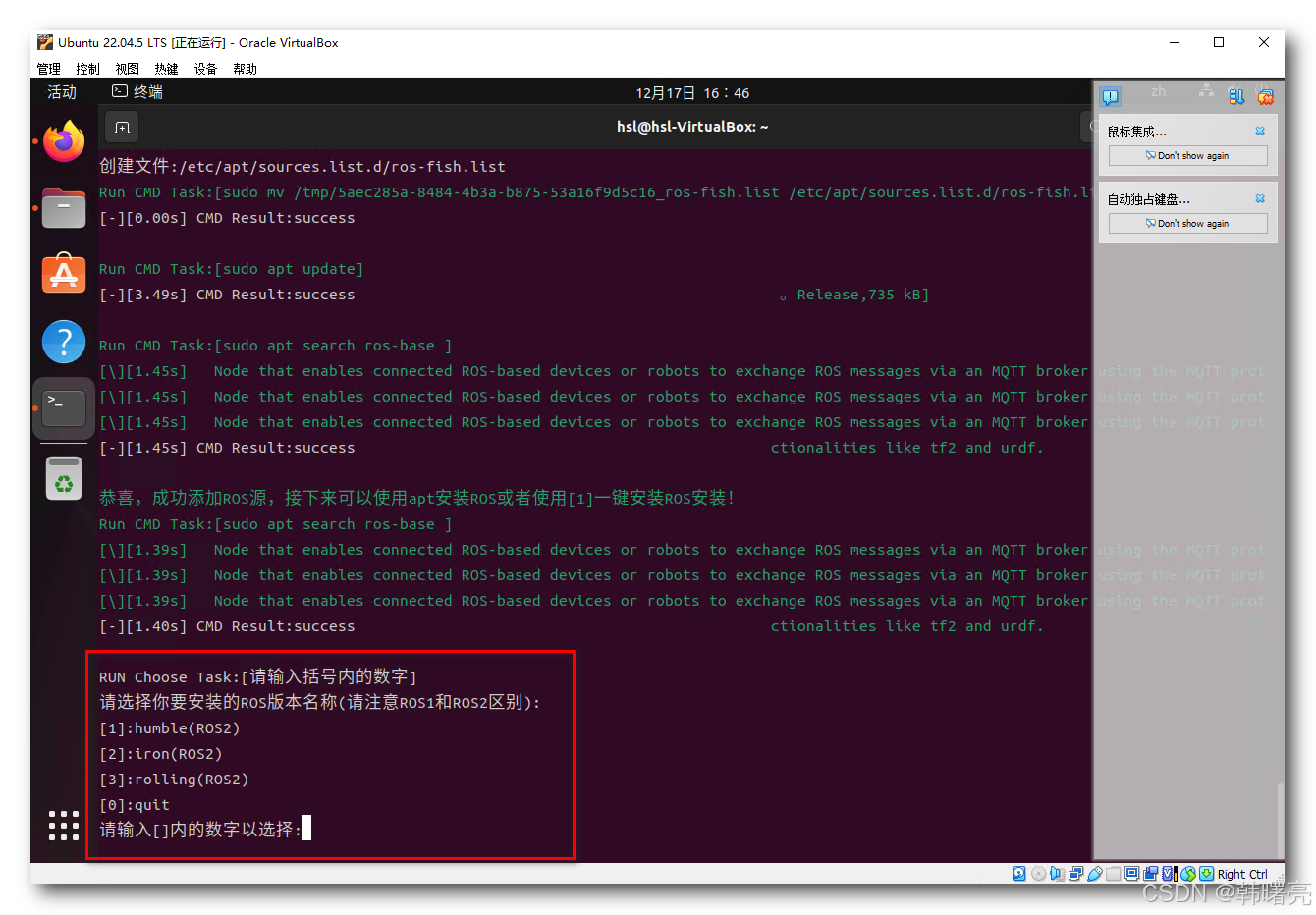Click the delete all notifications icon
The width and height of the screenshot is (1316, 915).
pyautogui.click(x=1265, y=95)
